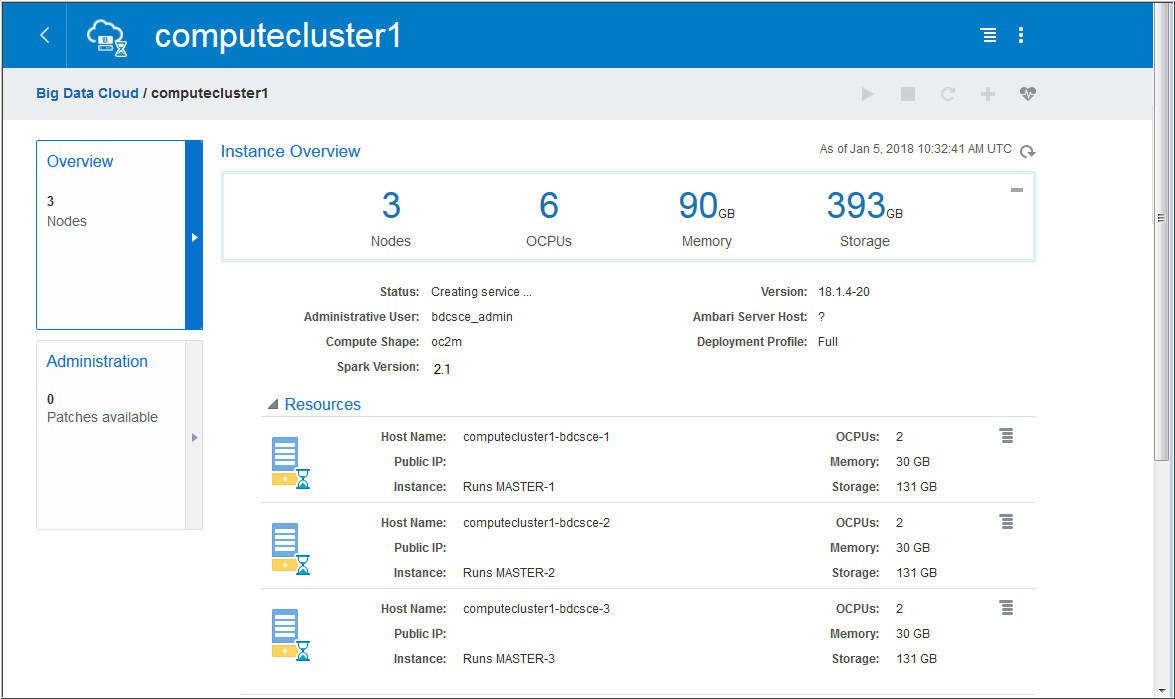Open the menu for node MASTER-3

click(x=1006, y=607)
